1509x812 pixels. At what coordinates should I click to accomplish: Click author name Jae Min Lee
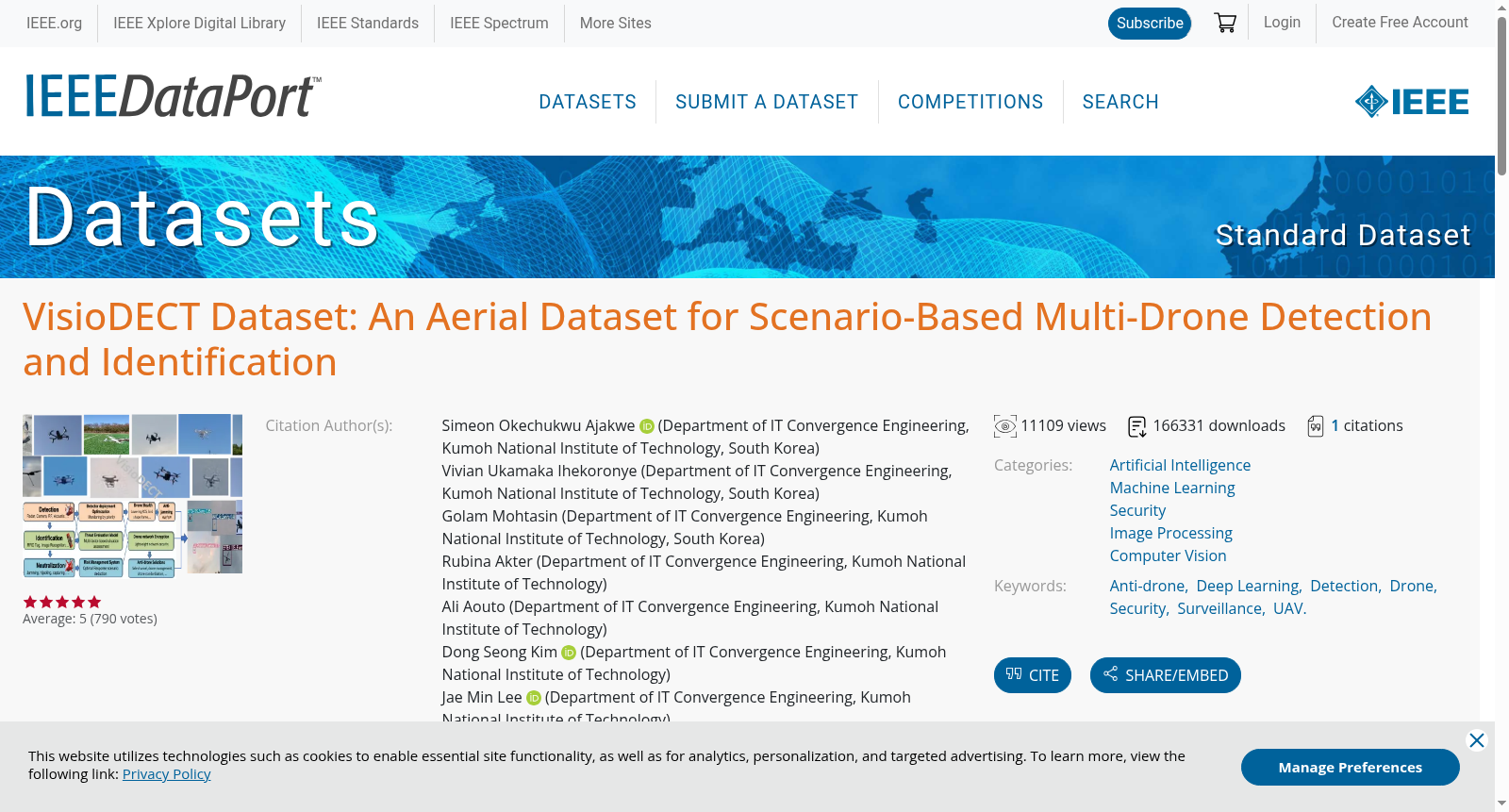pos(482,698)
